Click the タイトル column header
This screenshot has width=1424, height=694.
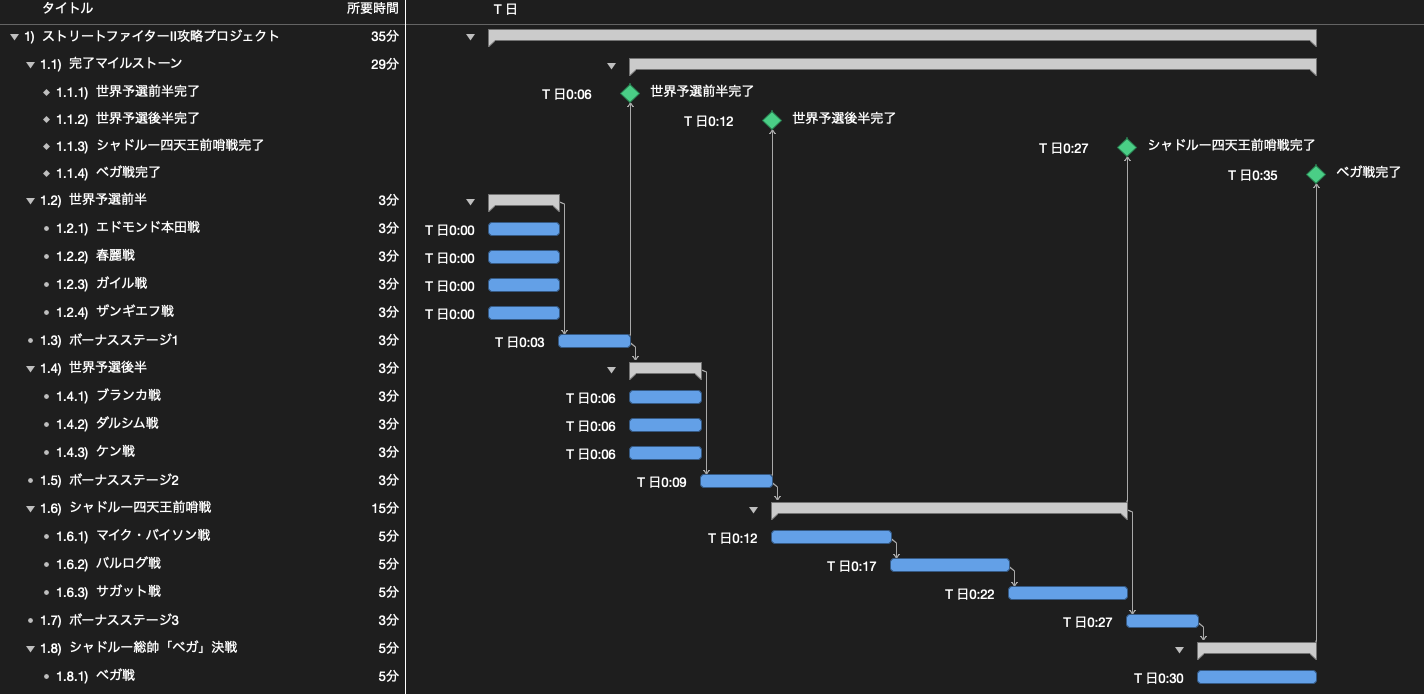pyautogui.click(x=68, y=9)
